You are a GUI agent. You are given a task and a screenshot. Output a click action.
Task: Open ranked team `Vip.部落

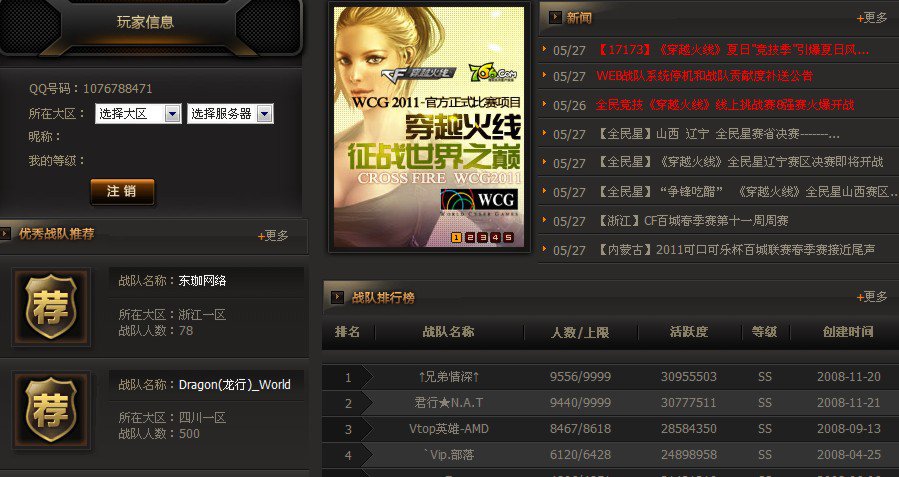[x=448, y=455]
